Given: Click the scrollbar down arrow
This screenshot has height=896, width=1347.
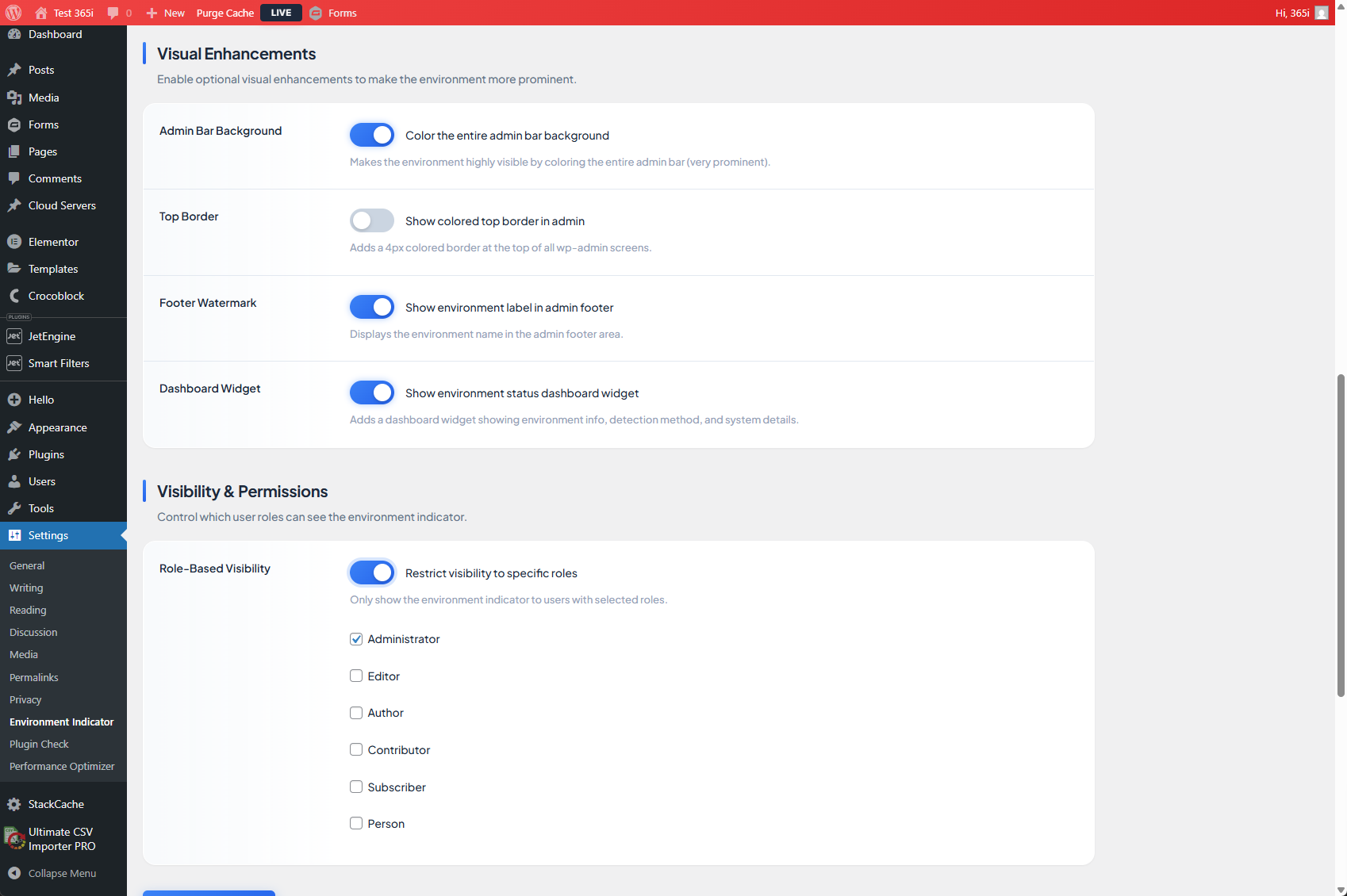Looking at the screenshot, I should pyautogui.click(x=1341, y=889).
